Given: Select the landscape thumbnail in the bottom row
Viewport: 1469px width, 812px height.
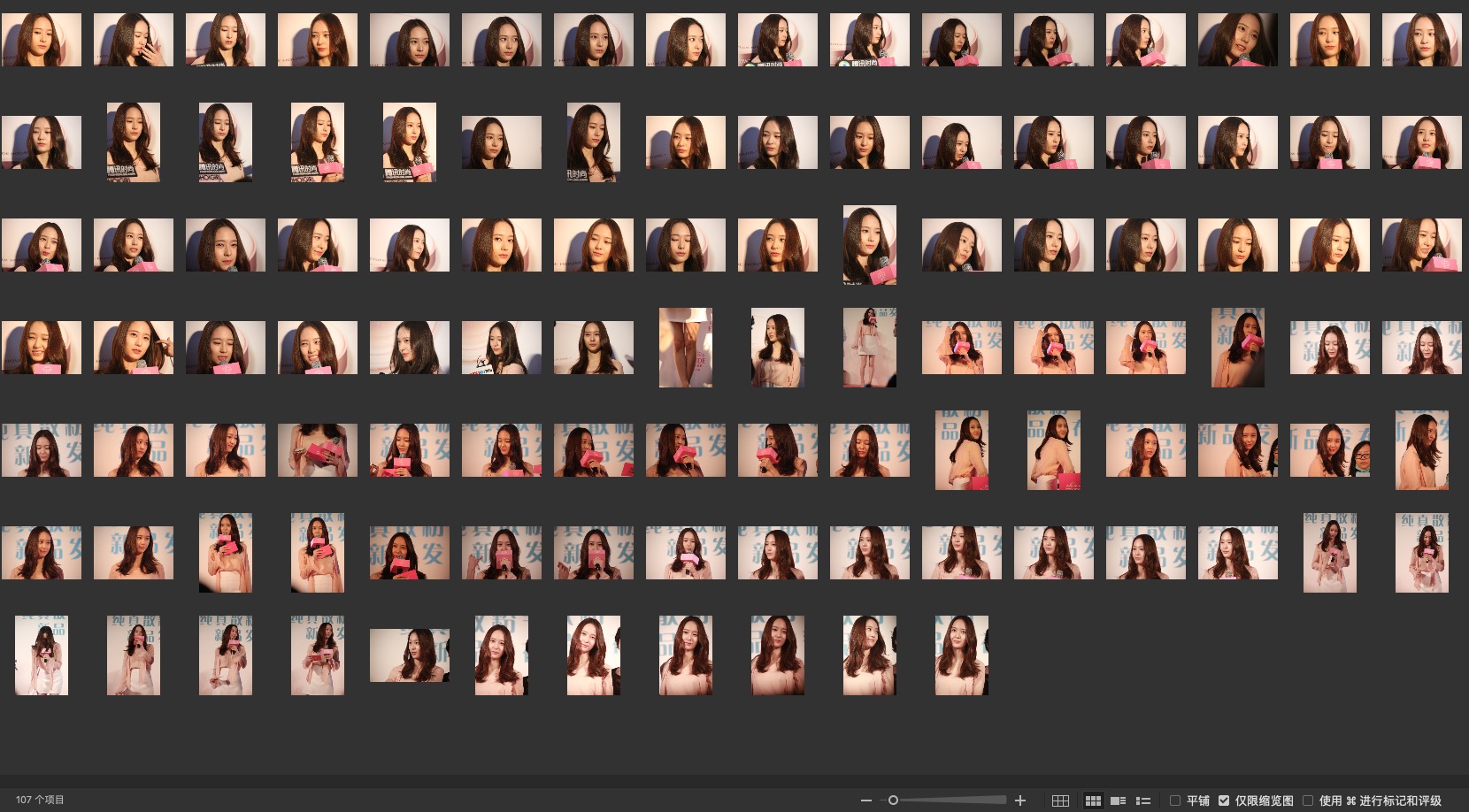Looking at the screenshot, I should 409,655.
